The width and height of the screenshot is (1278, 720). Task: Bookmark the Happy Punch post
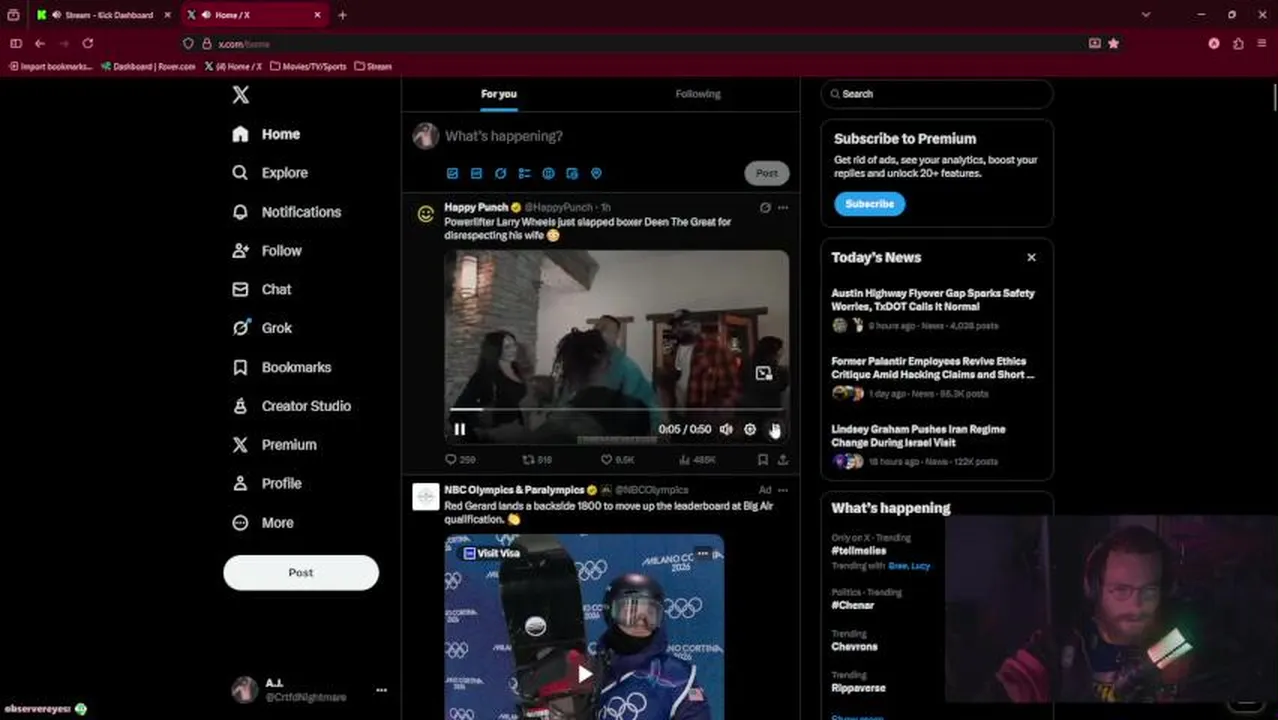(x=763, y=460)
